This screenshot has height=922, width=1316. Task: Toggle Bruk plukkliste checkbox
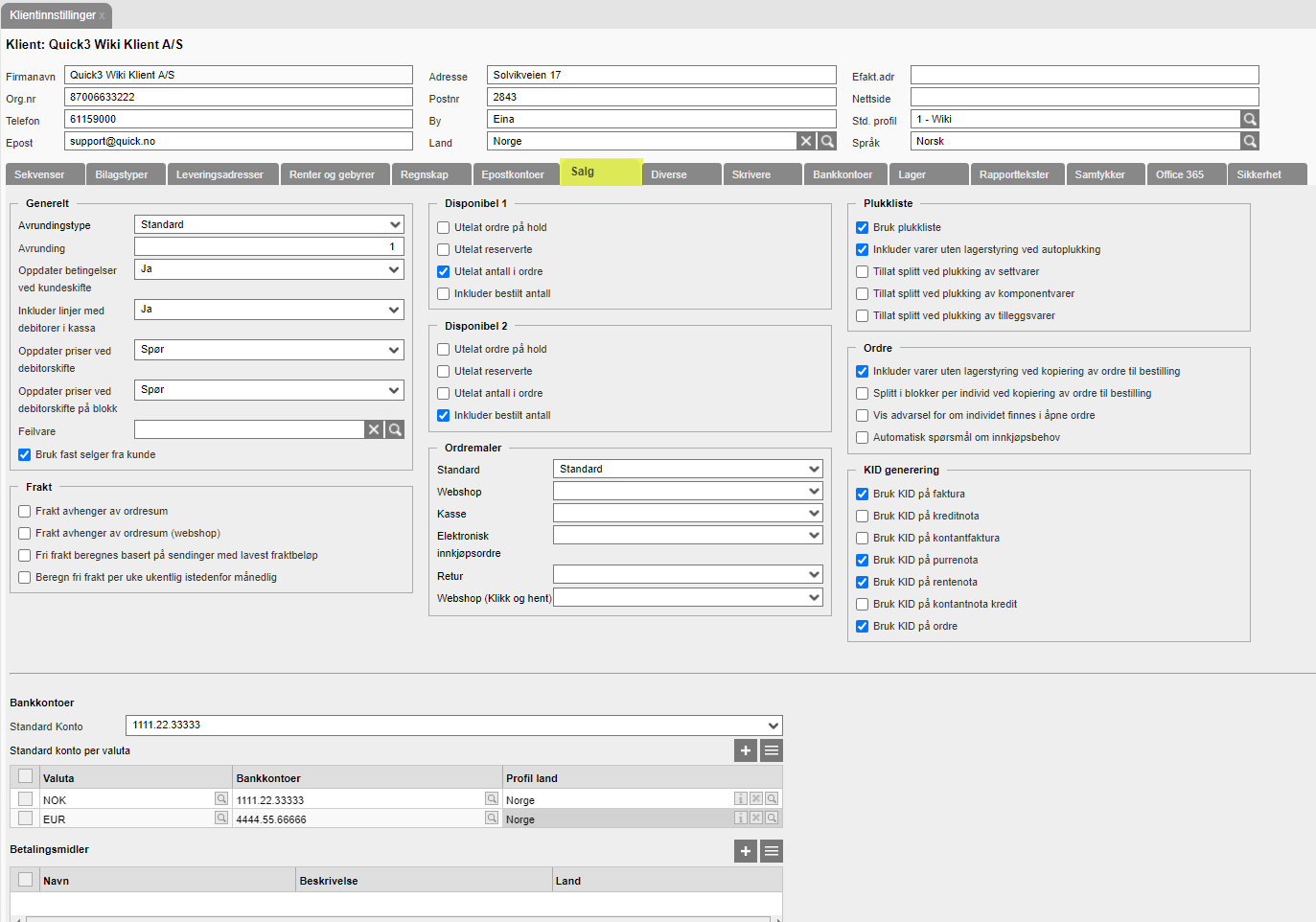coord(862,227)
